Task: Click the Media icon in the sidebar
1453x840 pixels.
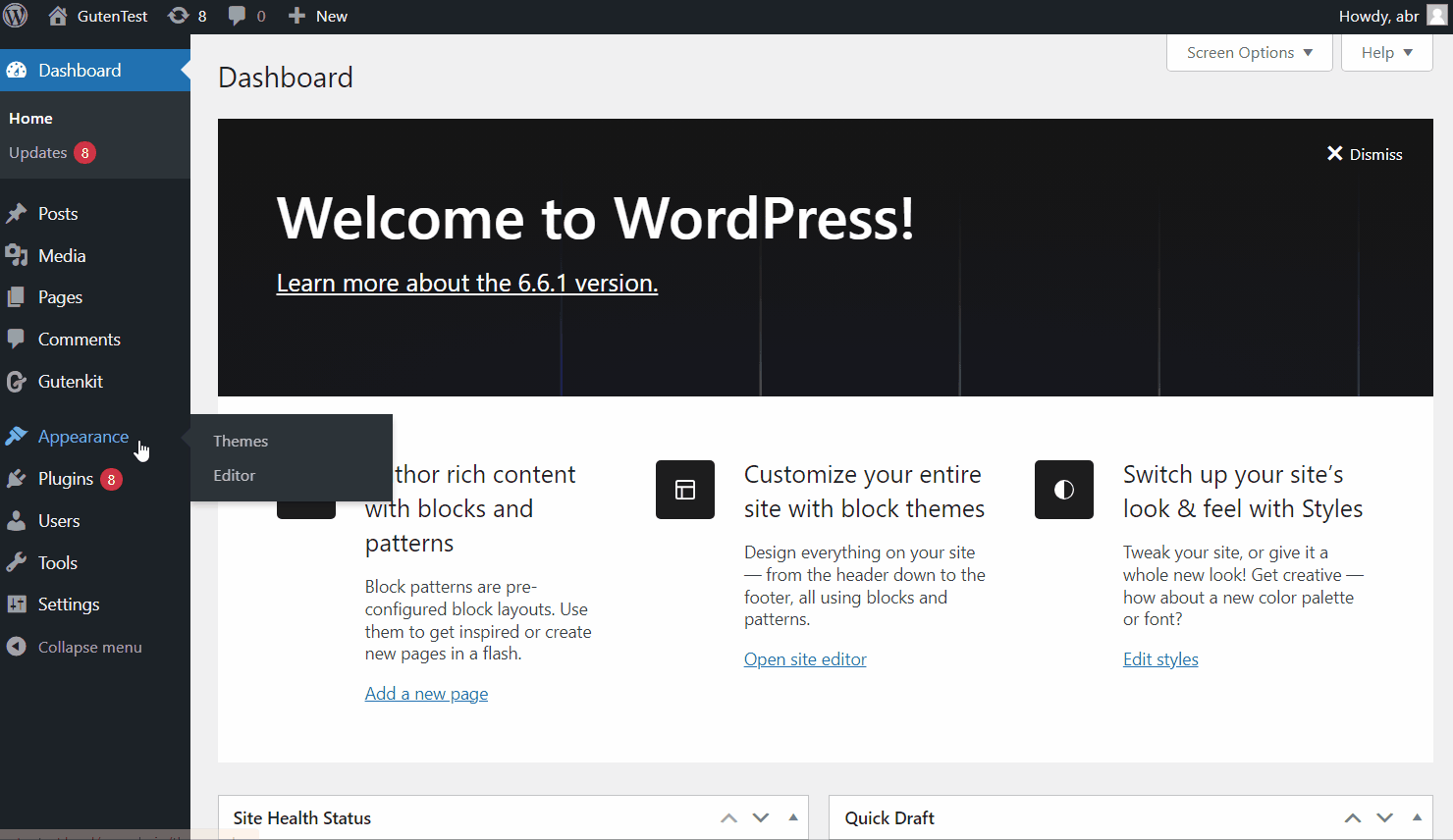Action: point(17,256)
